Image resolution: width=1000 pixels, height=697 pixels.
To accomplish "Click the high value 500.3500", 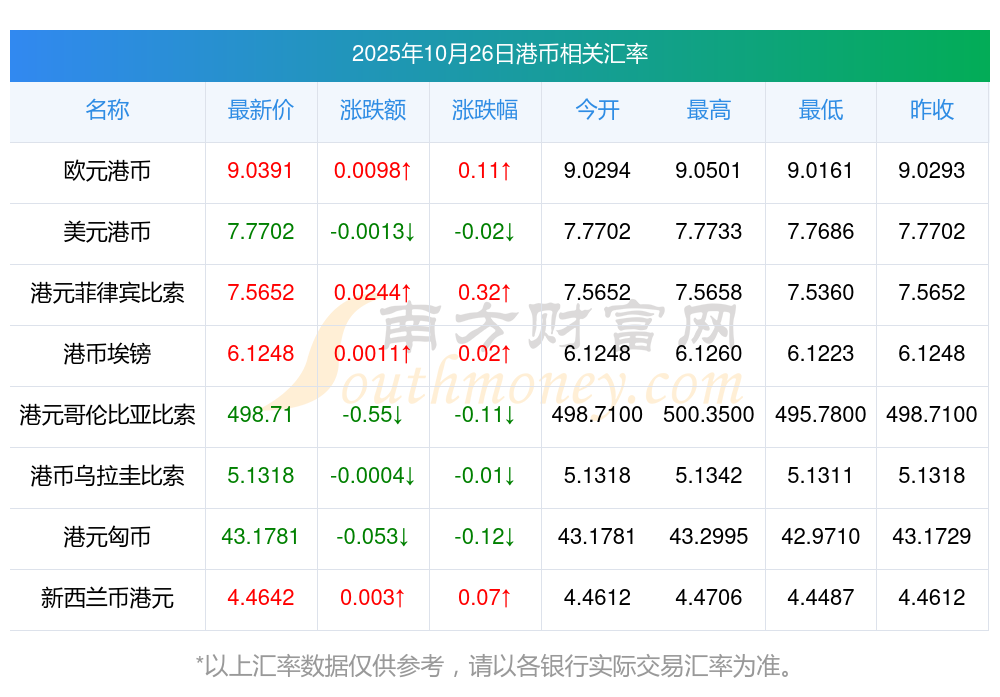I will point(709,415).
